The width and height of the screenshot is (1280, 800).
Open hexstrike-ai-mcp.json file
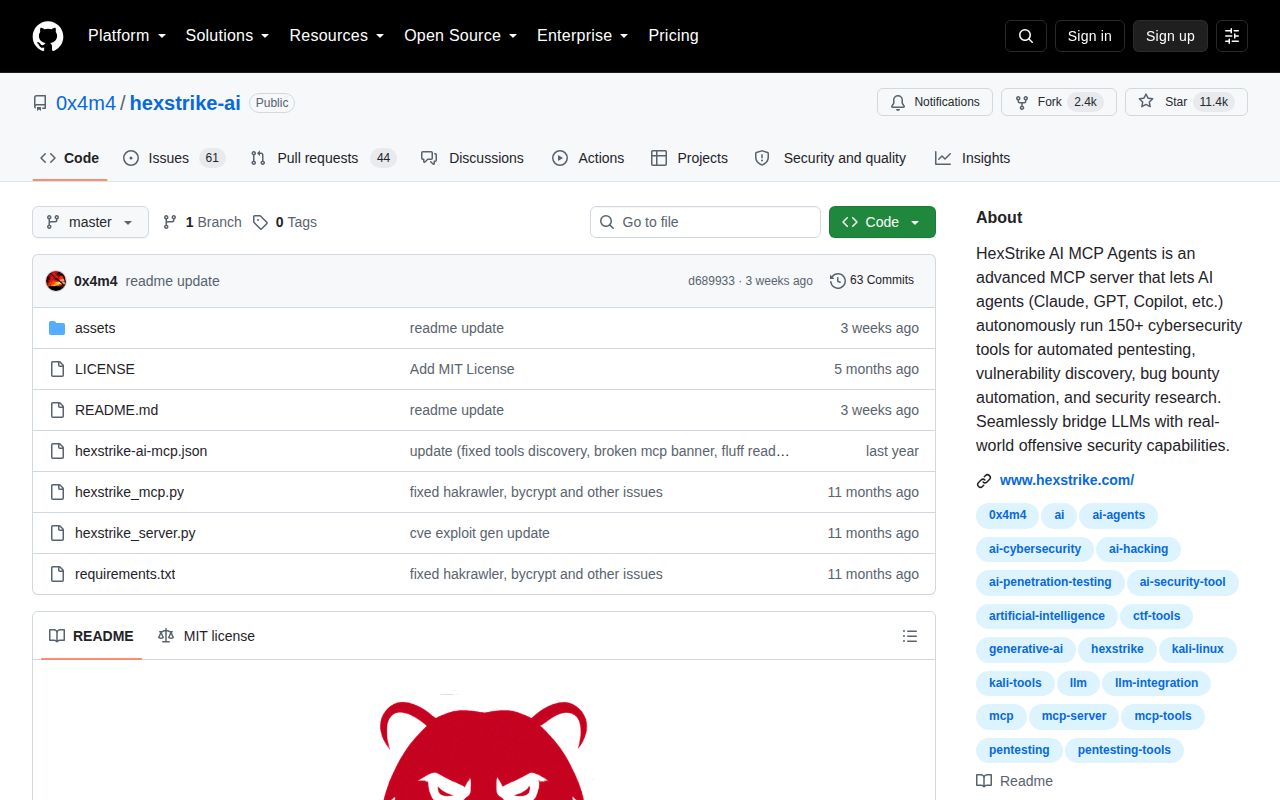click(x=141, y=451)
